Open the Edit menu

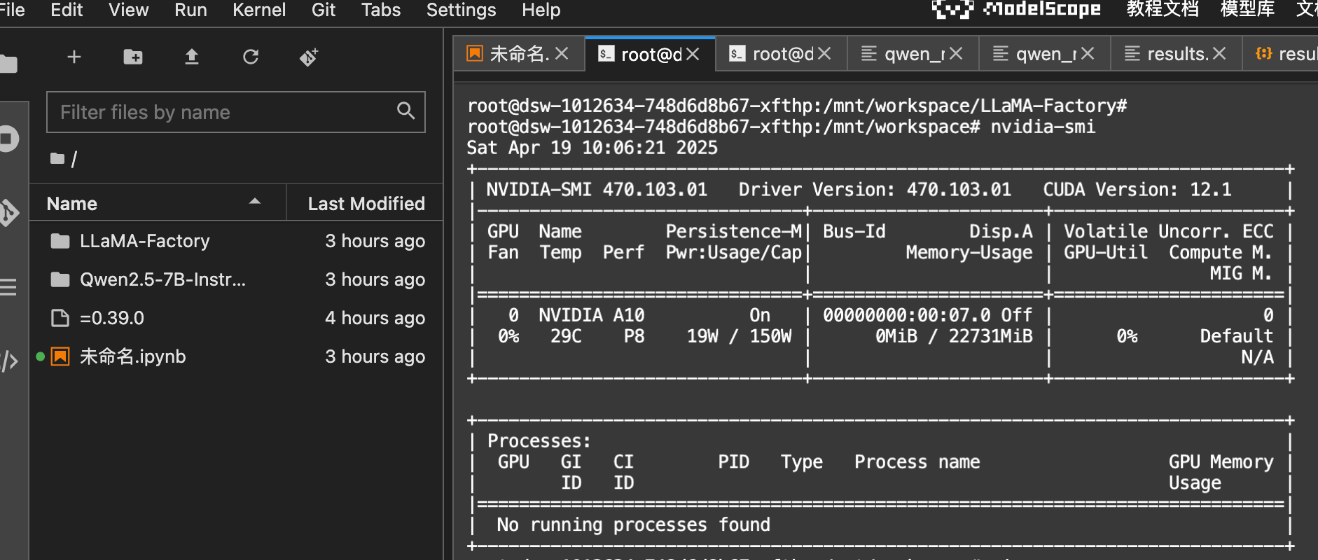pyautogui.click(x=67, y=10)
